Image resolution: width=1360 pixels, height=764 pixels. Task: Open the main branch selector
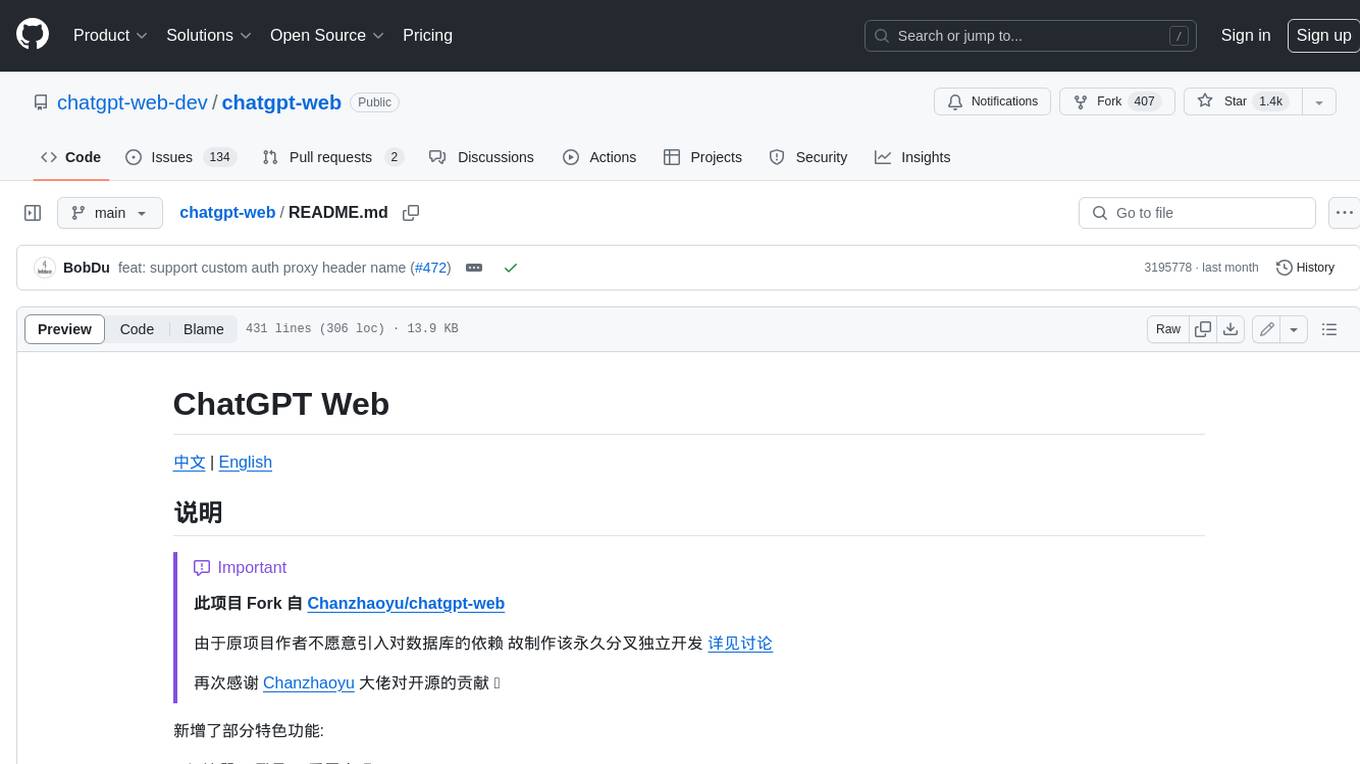(110, 213)
